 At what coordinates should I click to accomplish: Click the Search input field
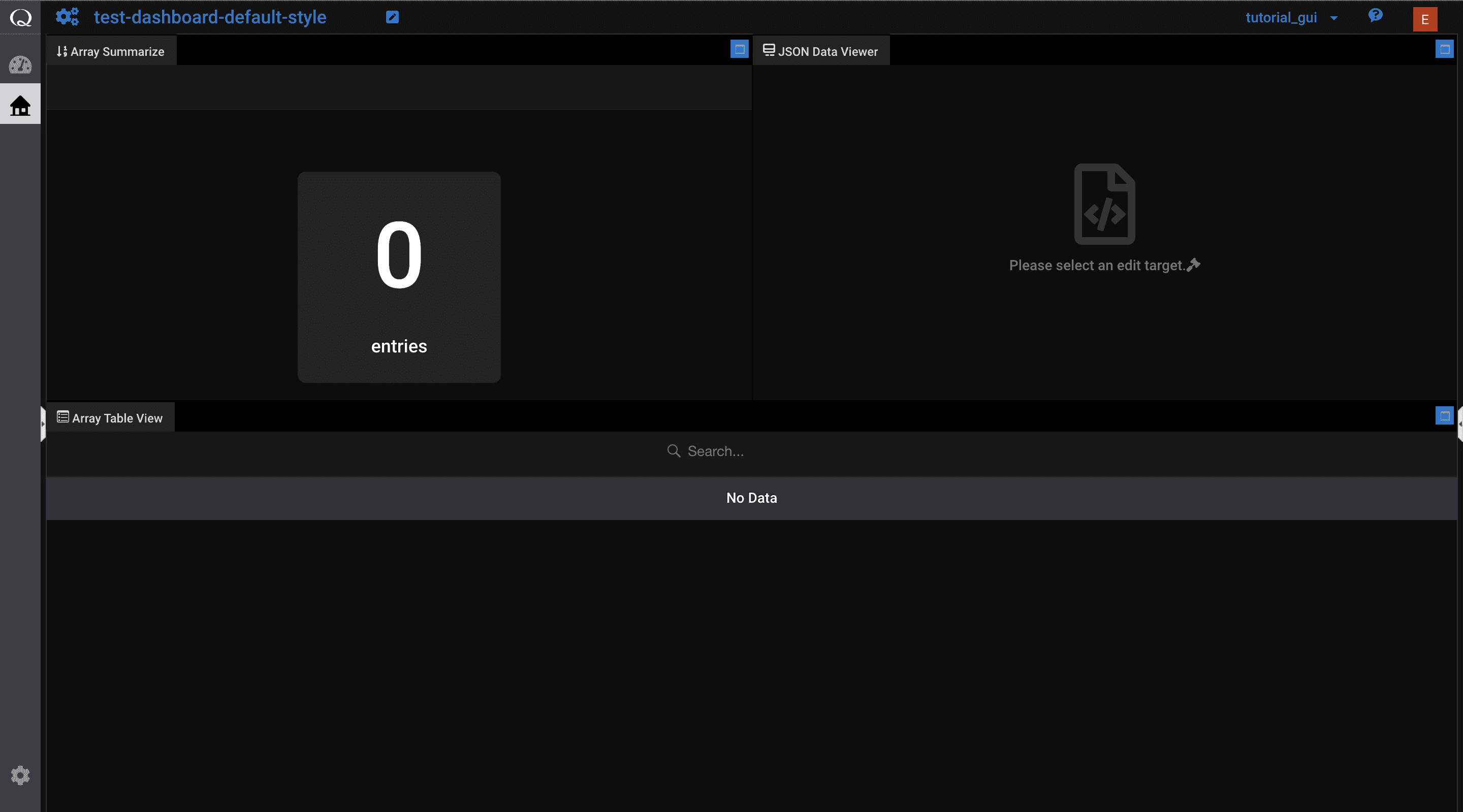(x=751, y=451)
